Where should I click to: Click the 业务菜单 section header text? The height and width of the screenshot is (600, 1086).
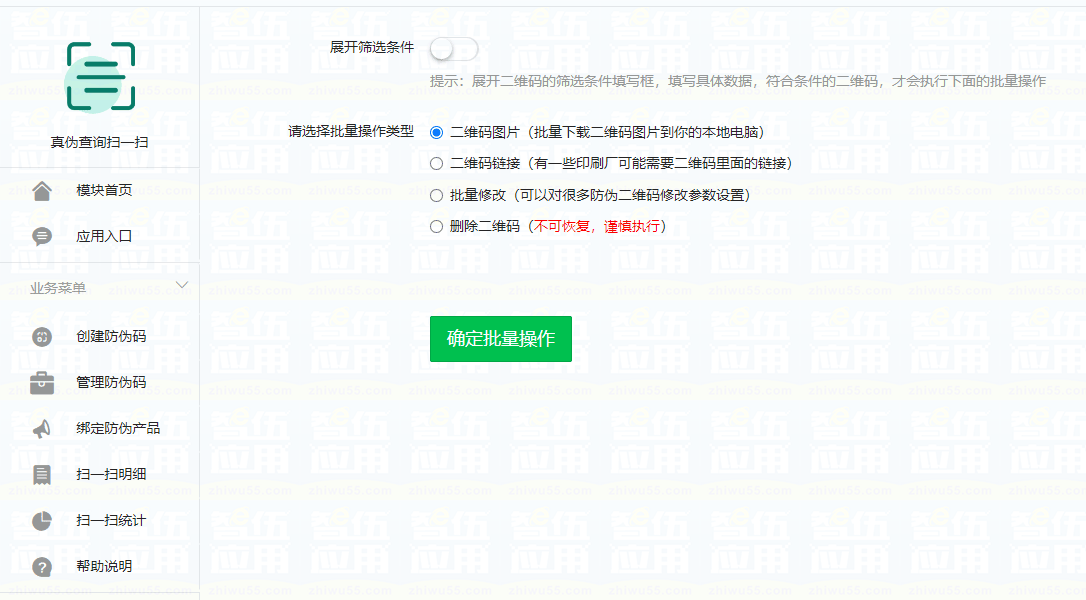(x=58, y=288)
